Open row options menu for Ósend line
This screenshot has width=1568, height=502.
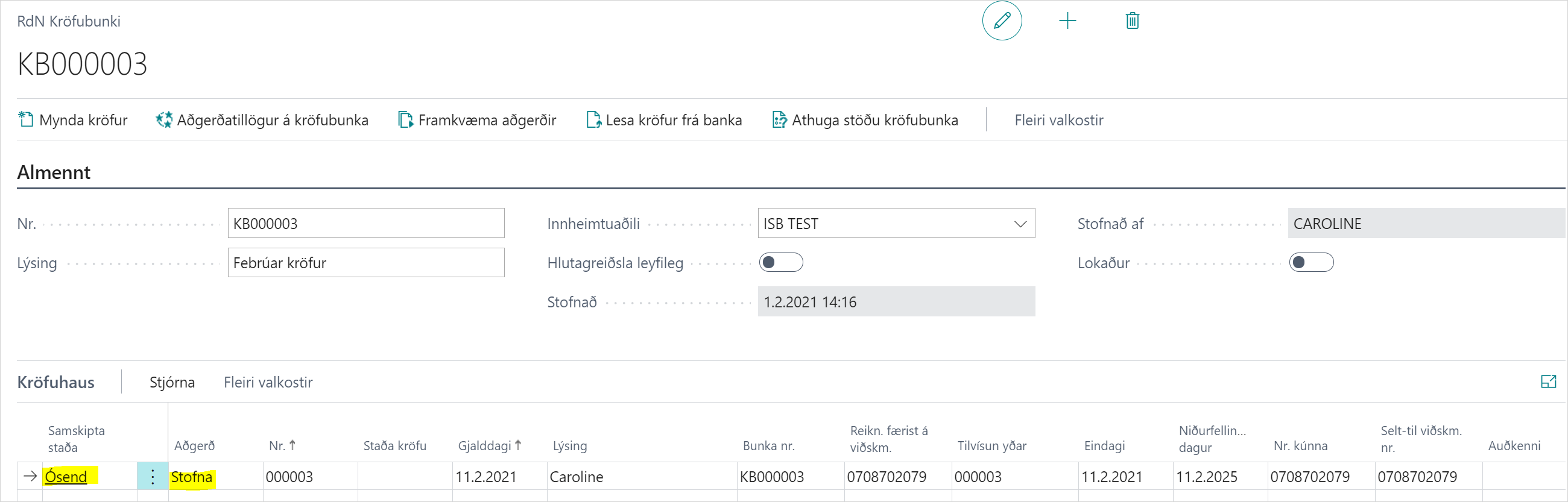tap(152, 477)
